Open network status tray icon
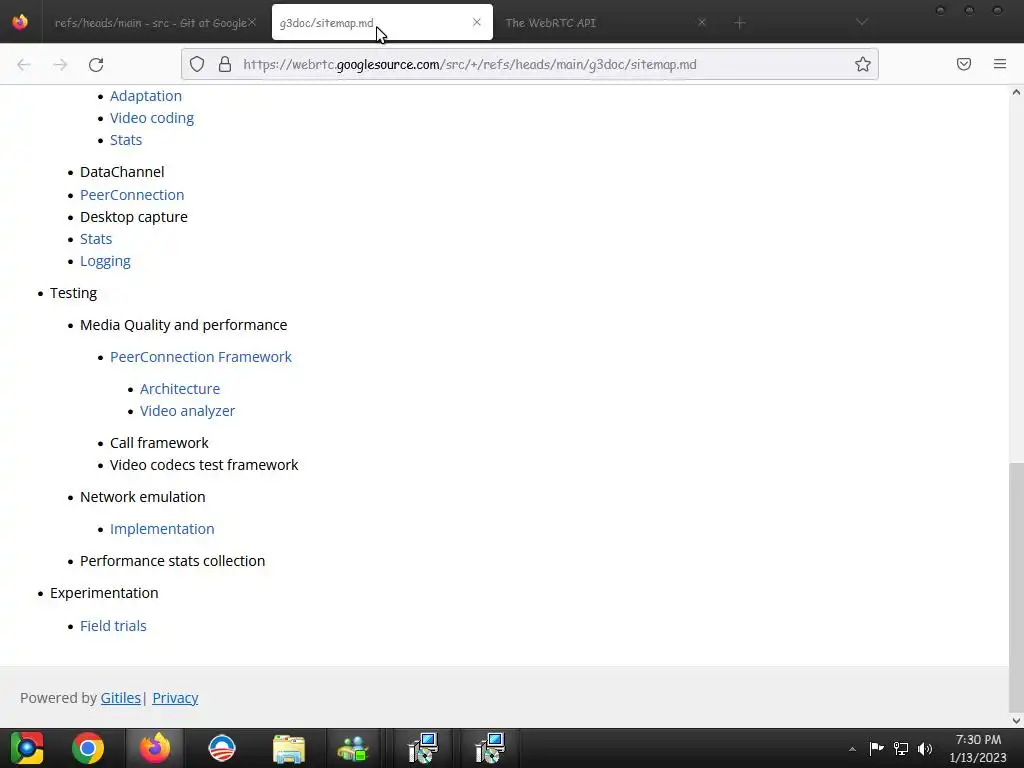This screenshot has width=1024, height=768. 901,748
